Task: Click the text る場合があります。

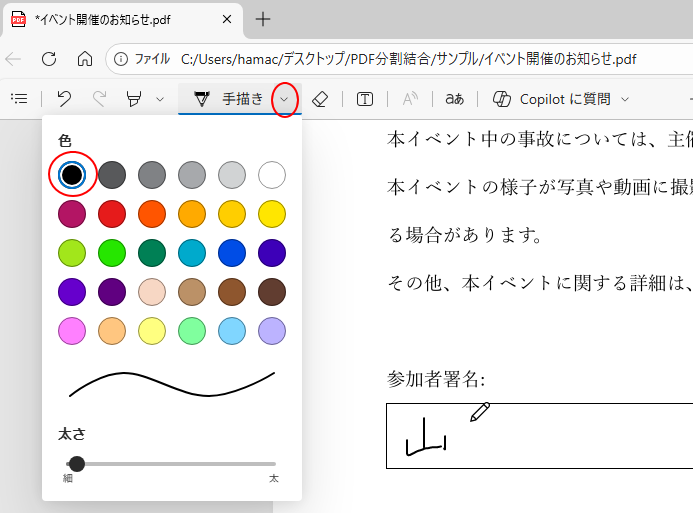Action: tap(465, 235)
